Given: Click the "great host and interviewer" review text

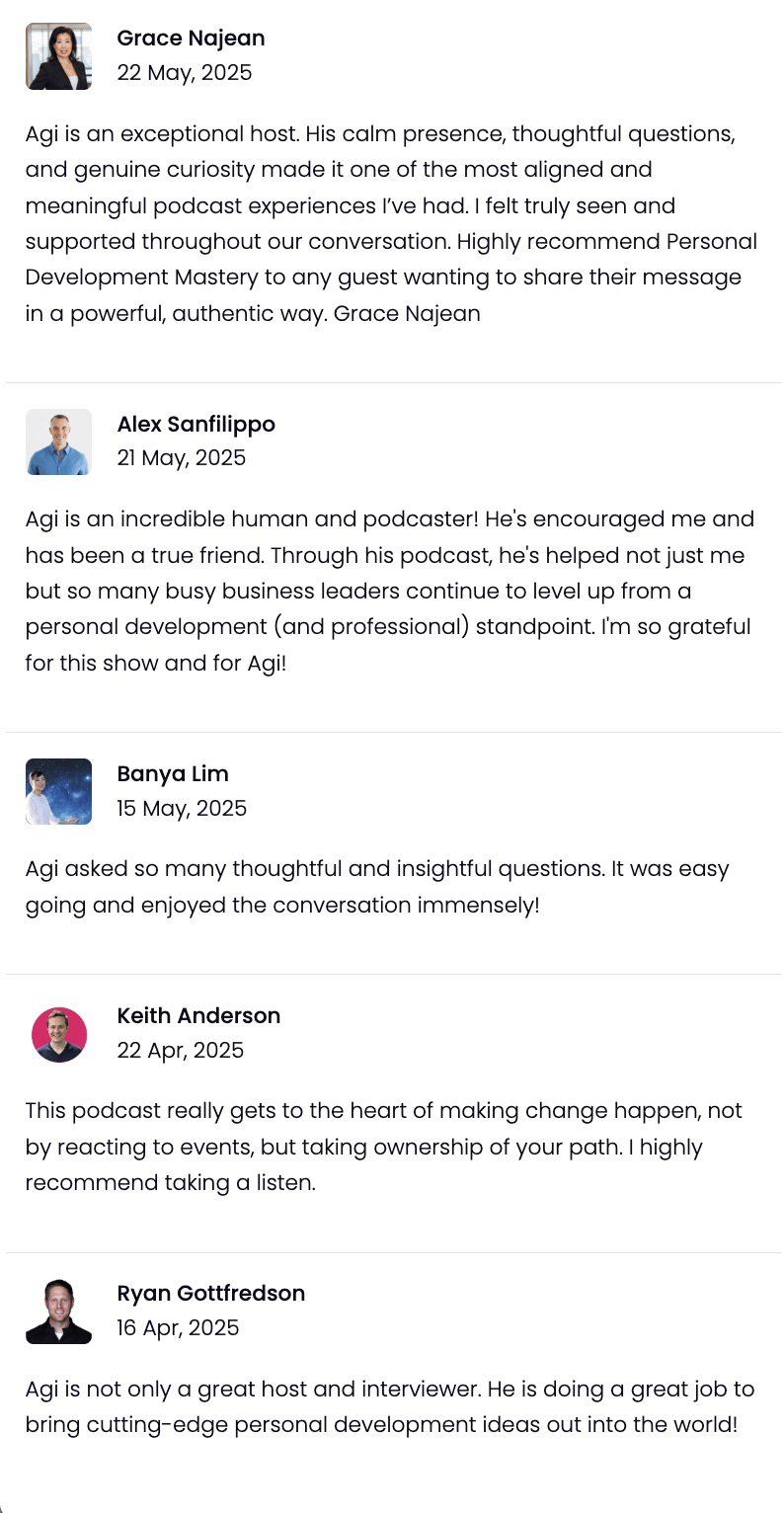Looking at the screenshot, I should (389, 1408).
